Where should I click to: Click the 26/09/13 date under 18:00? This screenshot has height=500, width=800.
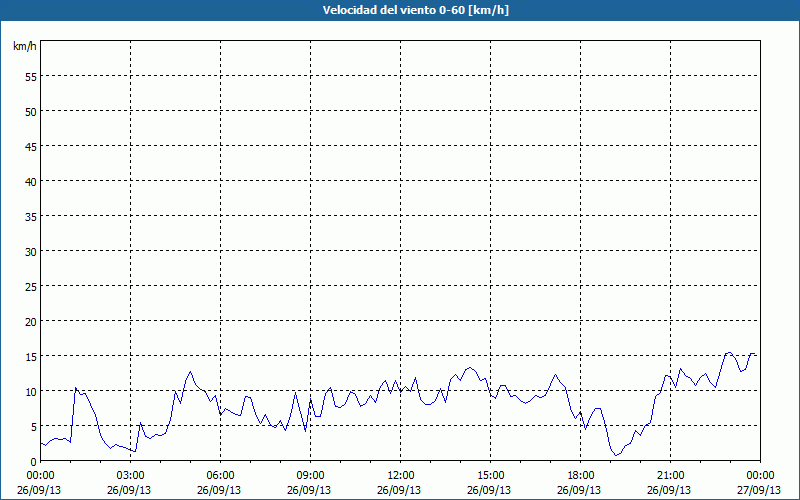click(x=579, y=490)
